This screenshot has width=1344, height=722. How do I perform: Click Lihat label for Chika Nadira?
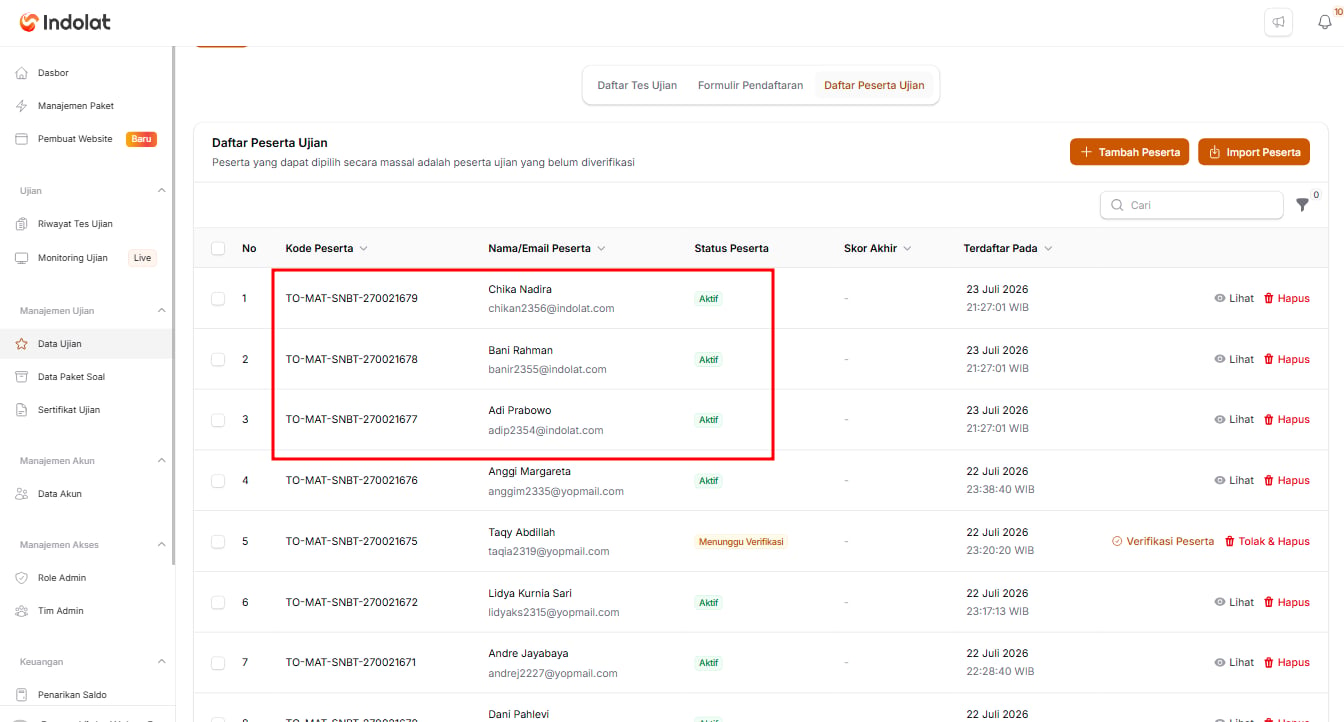pos(1242,298)
